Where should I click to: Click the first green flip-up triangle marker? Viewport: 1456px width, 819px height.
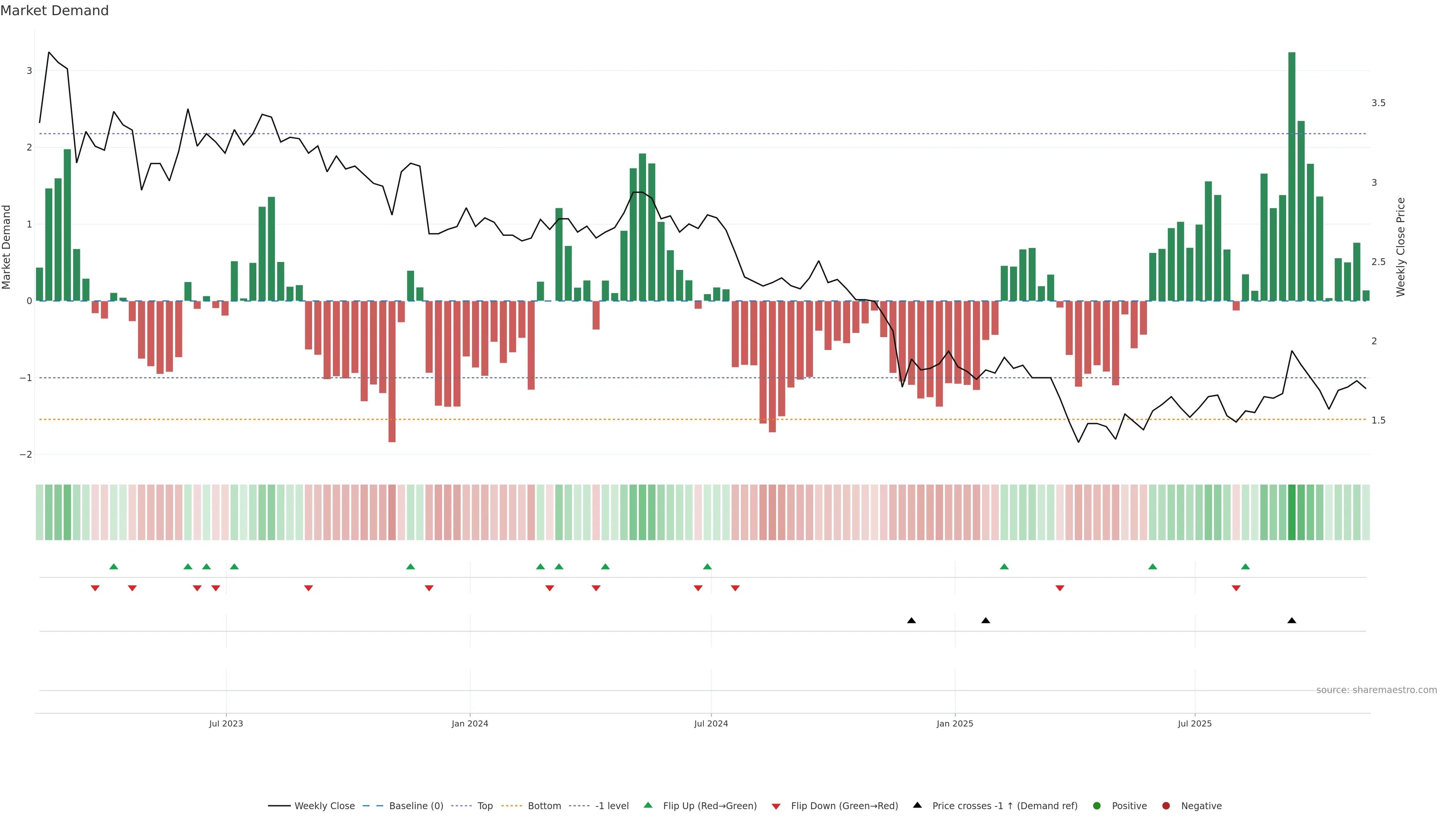tap(114, 566)
